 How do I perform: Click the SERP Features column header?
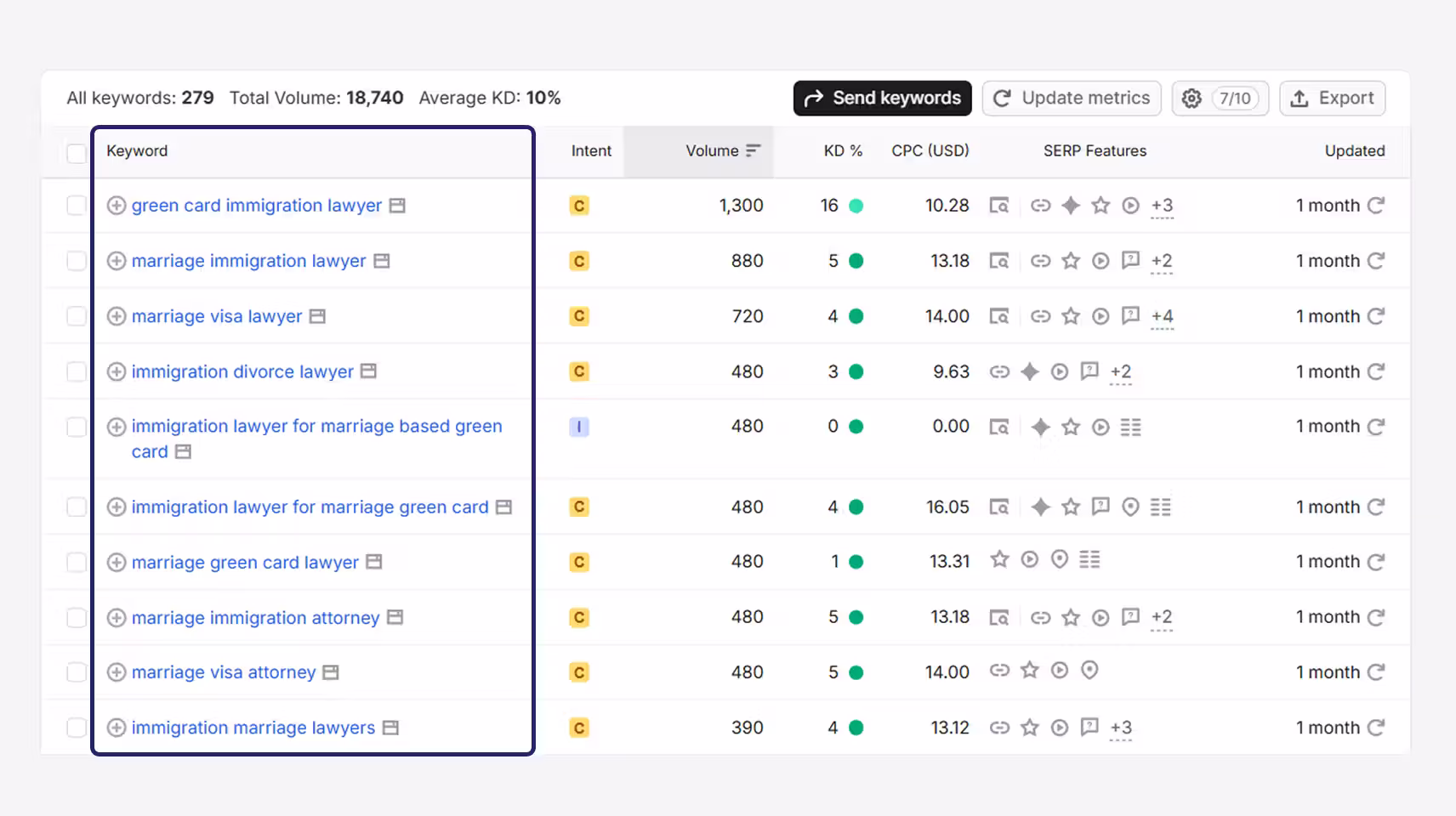click(1095, 150)
